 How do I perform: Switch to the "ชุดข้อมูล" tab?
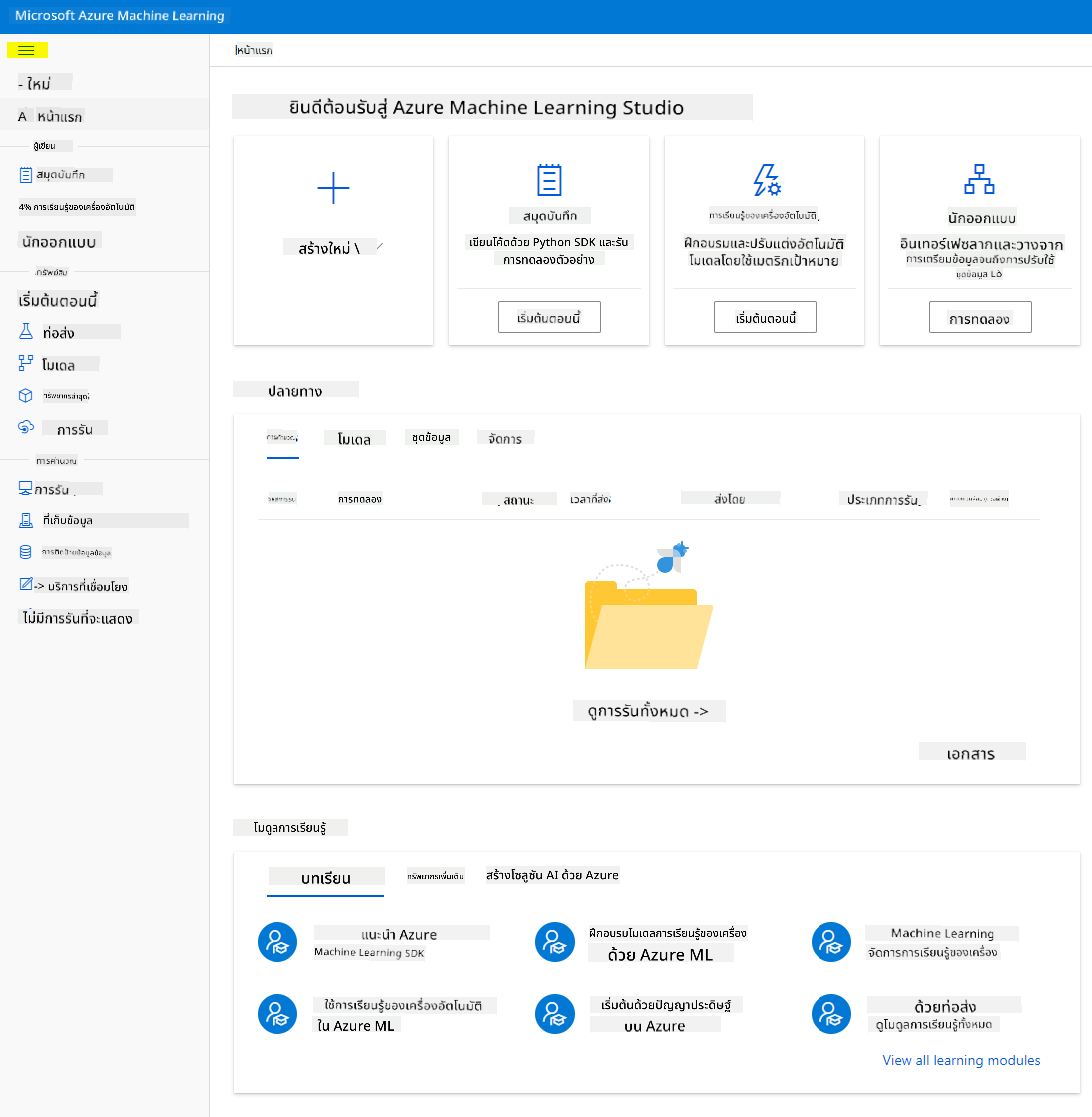coord(431,437)
